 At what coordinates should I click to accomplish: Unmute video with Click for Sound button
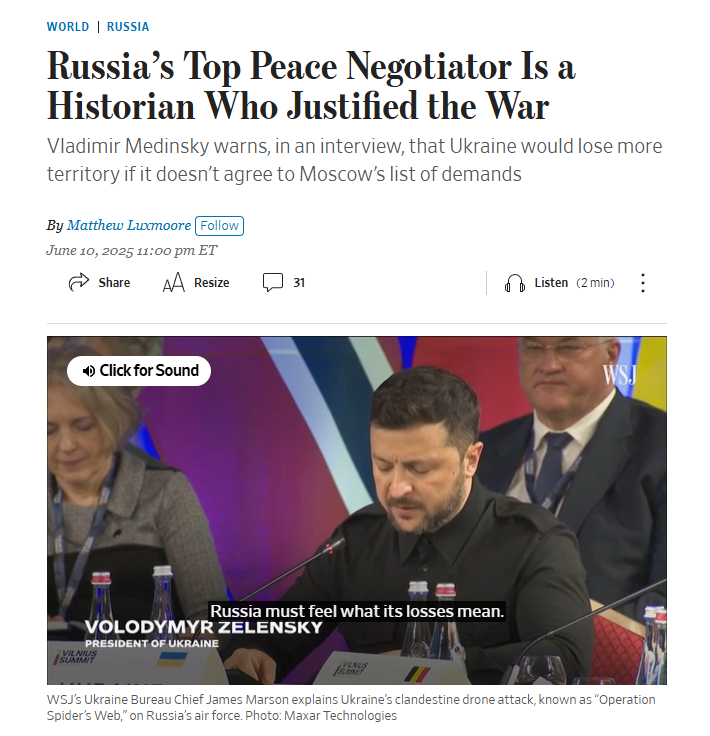click(139, 371)
